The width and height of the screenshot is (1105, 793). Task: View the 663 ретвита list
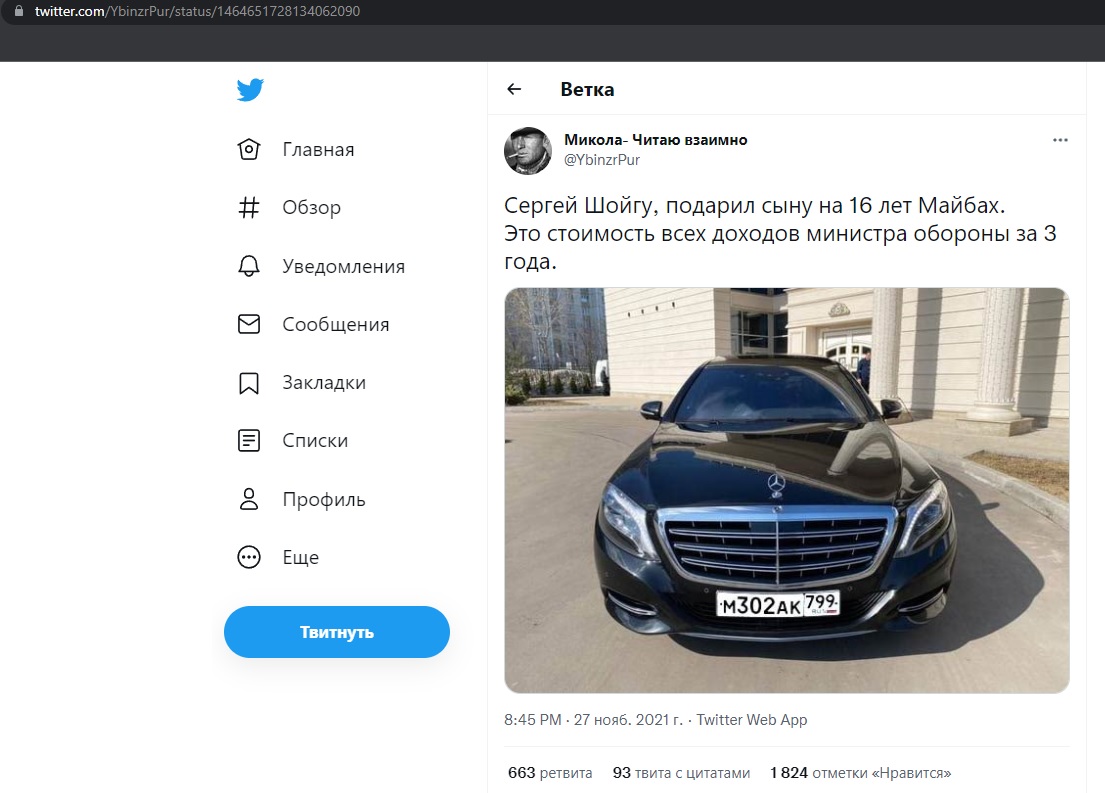tap(550, 773)
